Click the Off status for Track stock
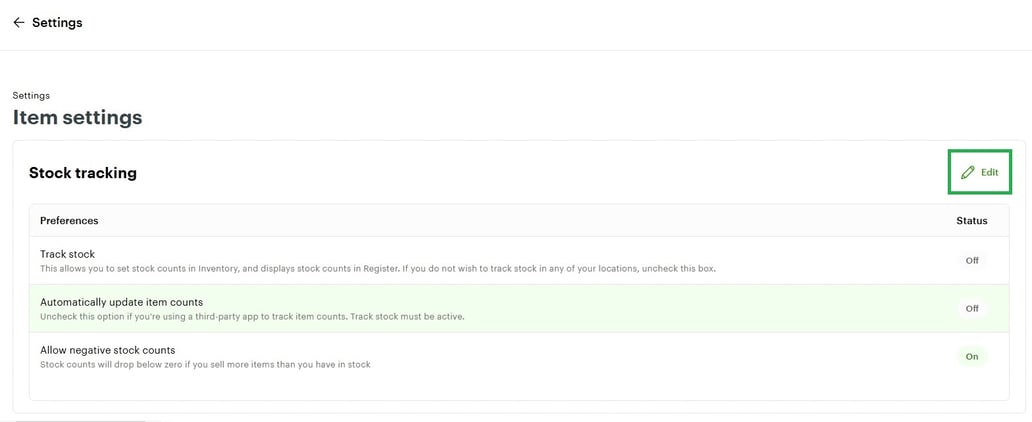Image resolution: width=1032 pixels, height=422 pixels. [x=971, y=260]
